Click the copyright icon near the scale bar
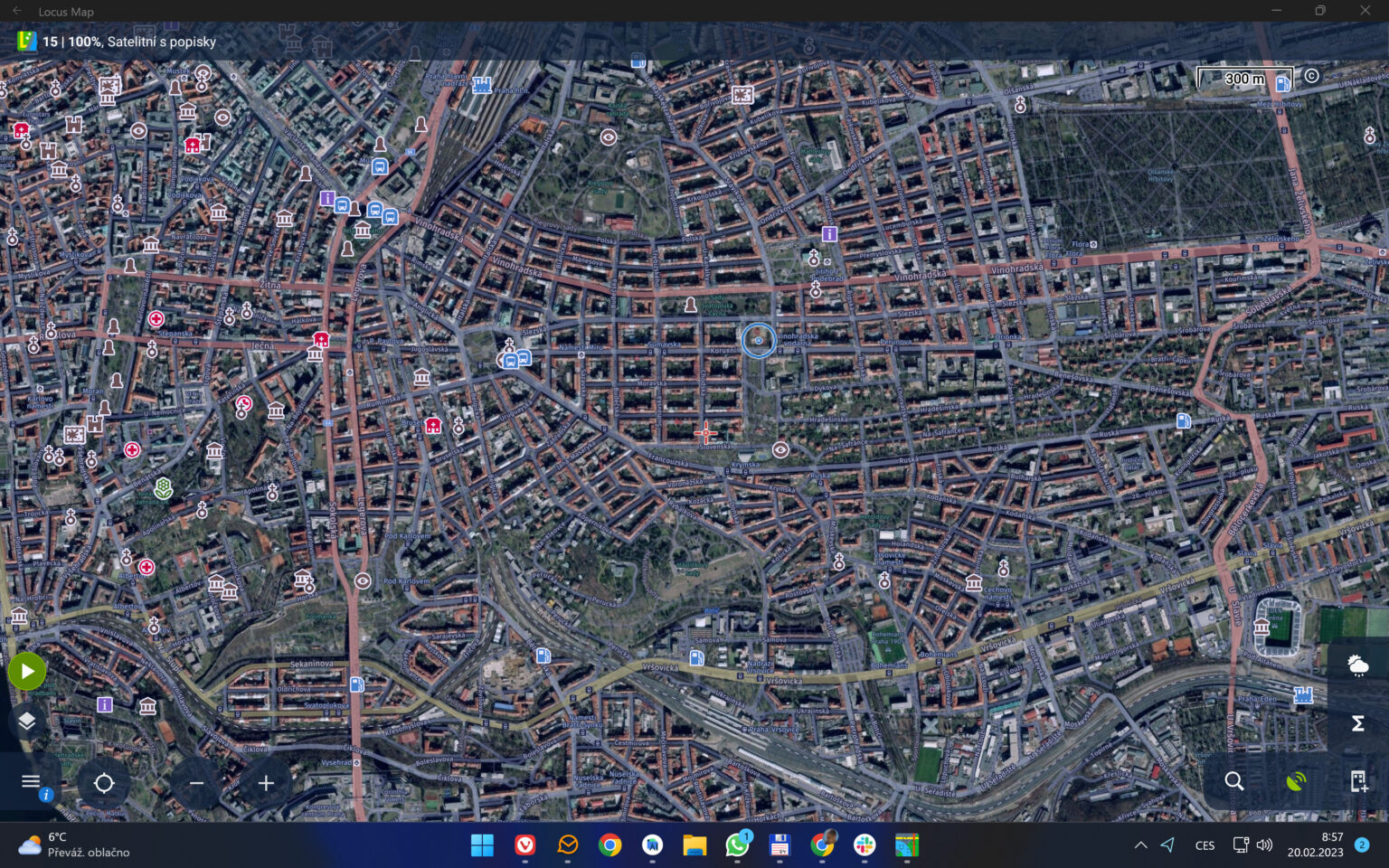This screenshot has height=868, width=1389. point(1312,77)
